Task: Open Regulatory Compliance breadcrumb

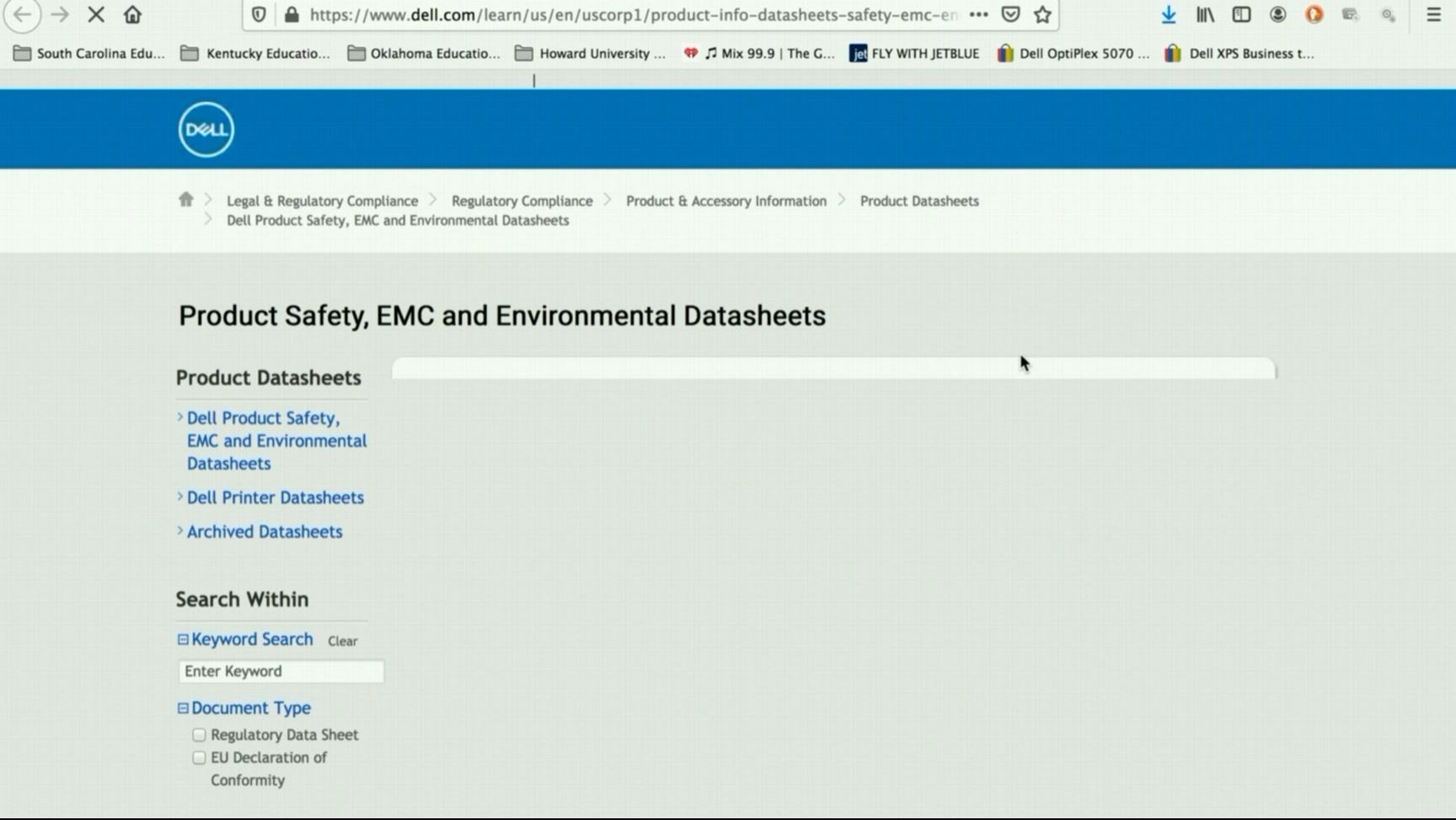Action: coord(522,201)
